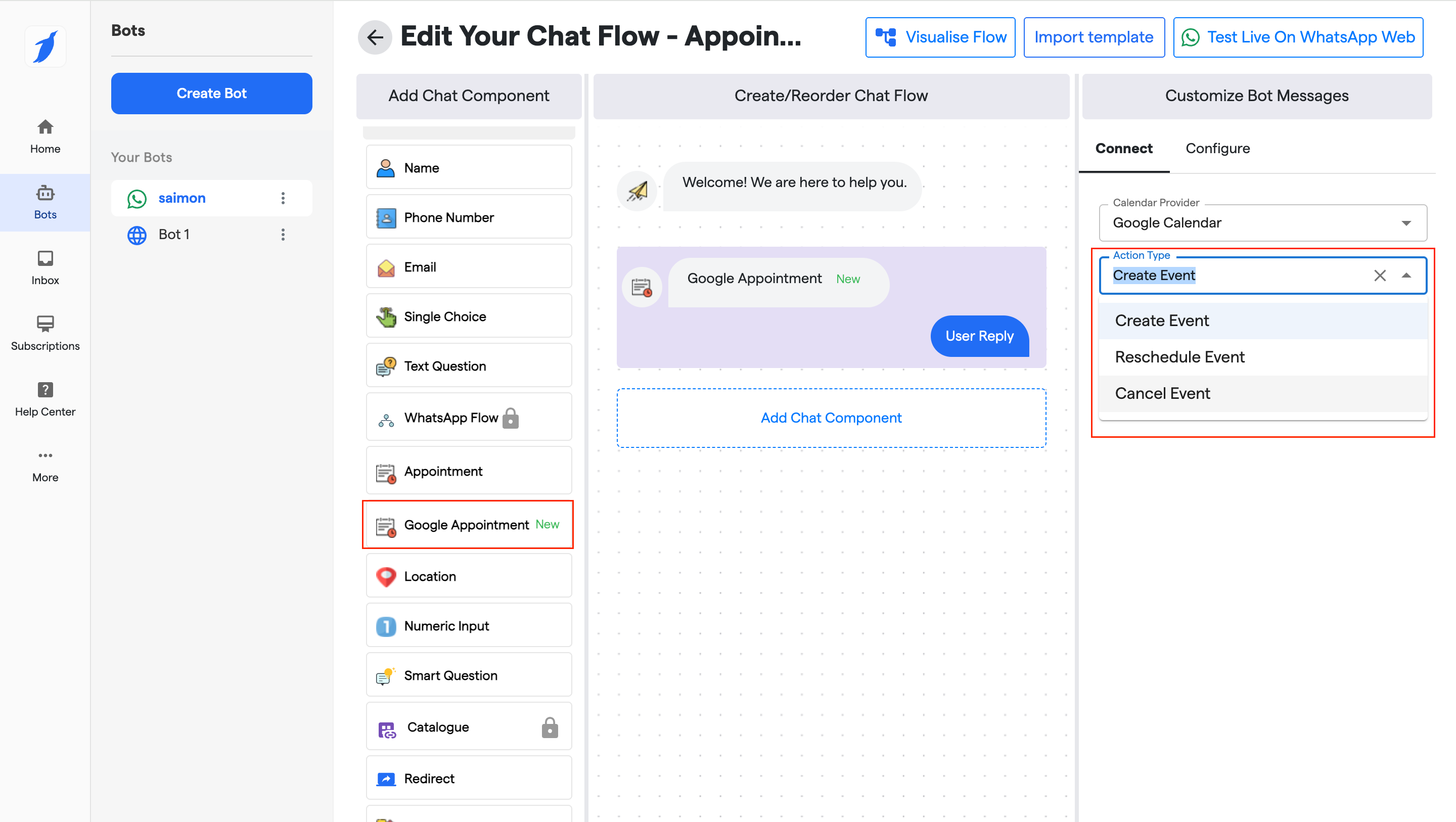Go to the Subscriptions sidebar icon
Viewport: 1456px width, 822px height.
[x=45, y=324]
